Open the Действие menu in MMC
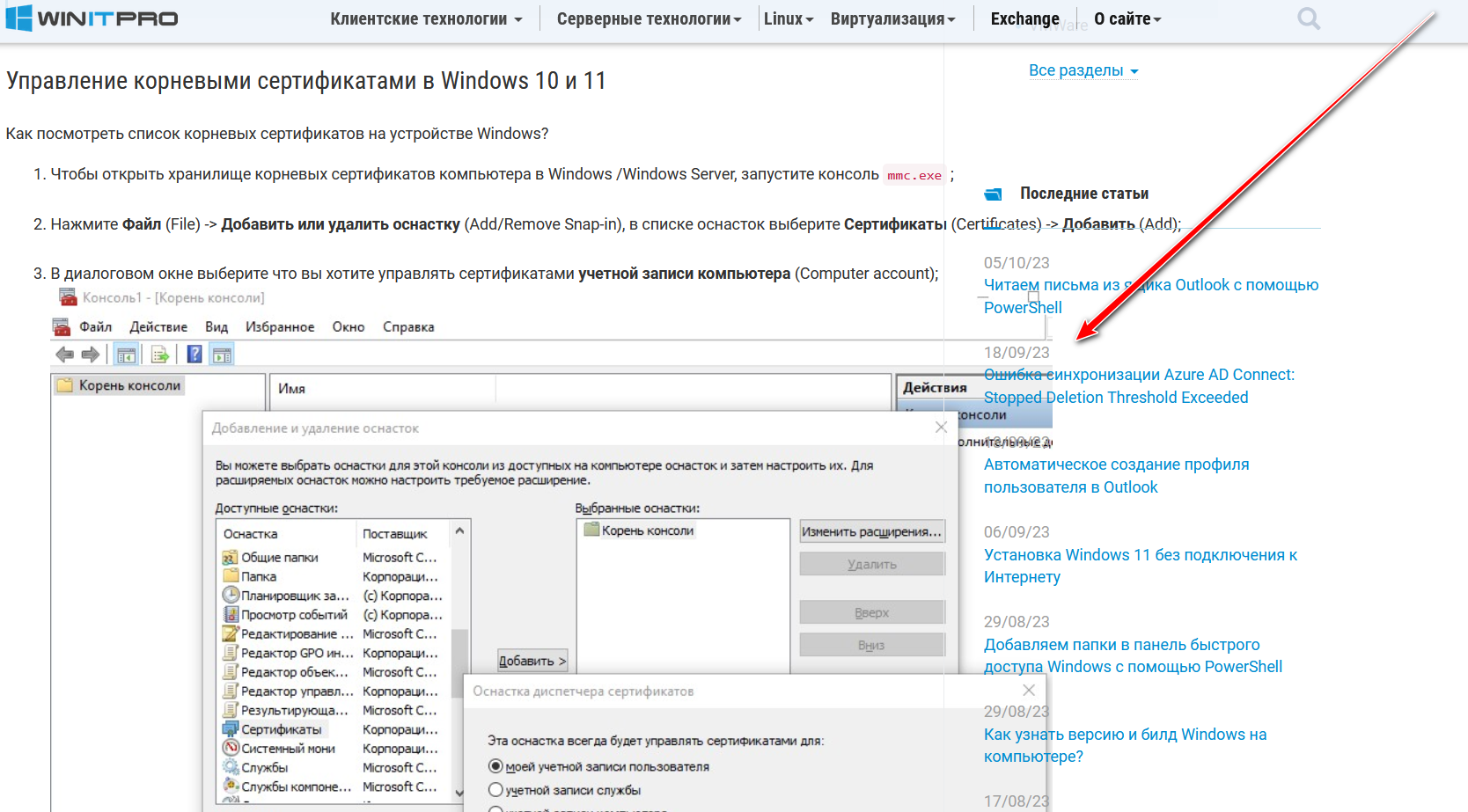 [158, 327]
